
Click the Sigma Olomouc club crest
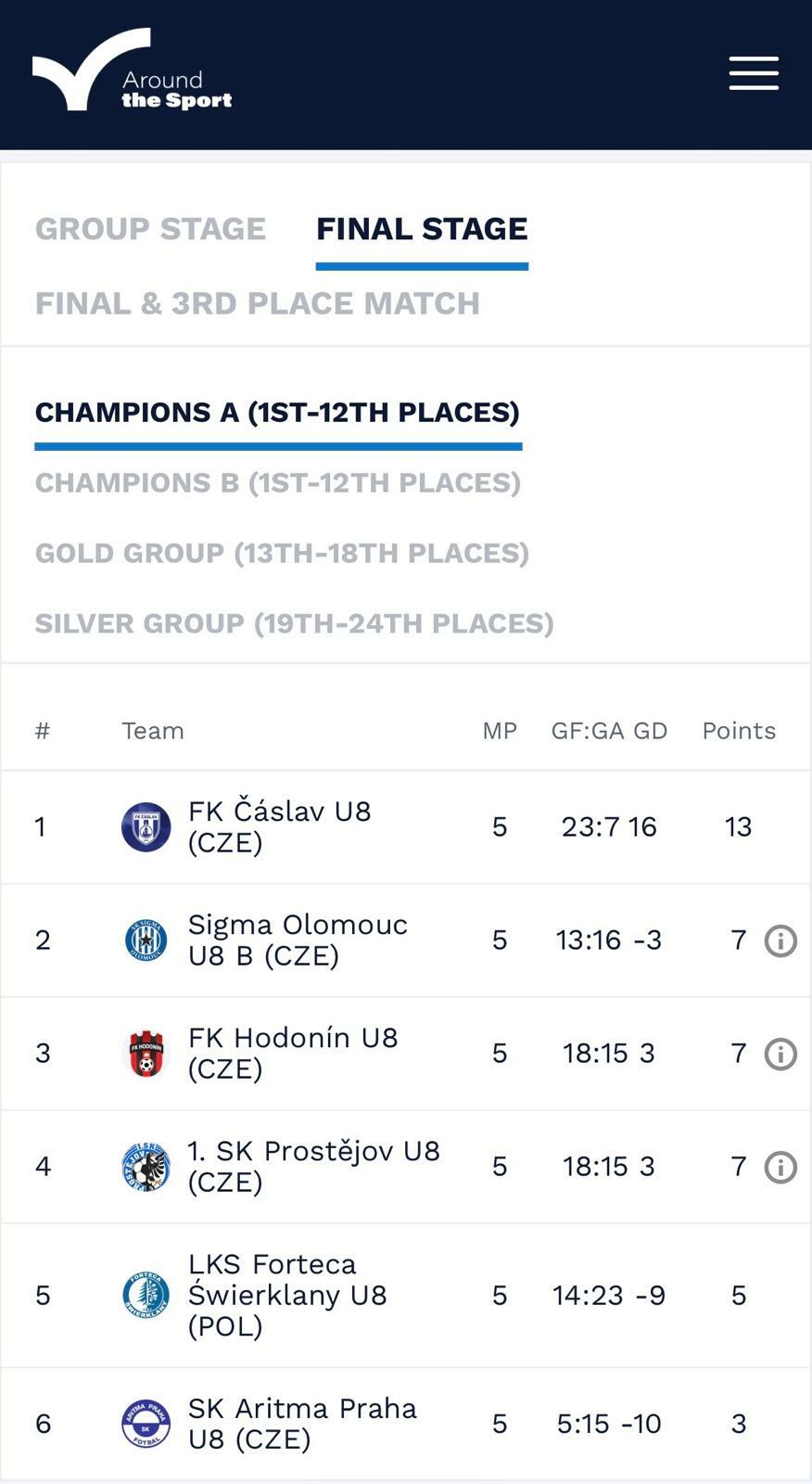(x=146, y=940)
